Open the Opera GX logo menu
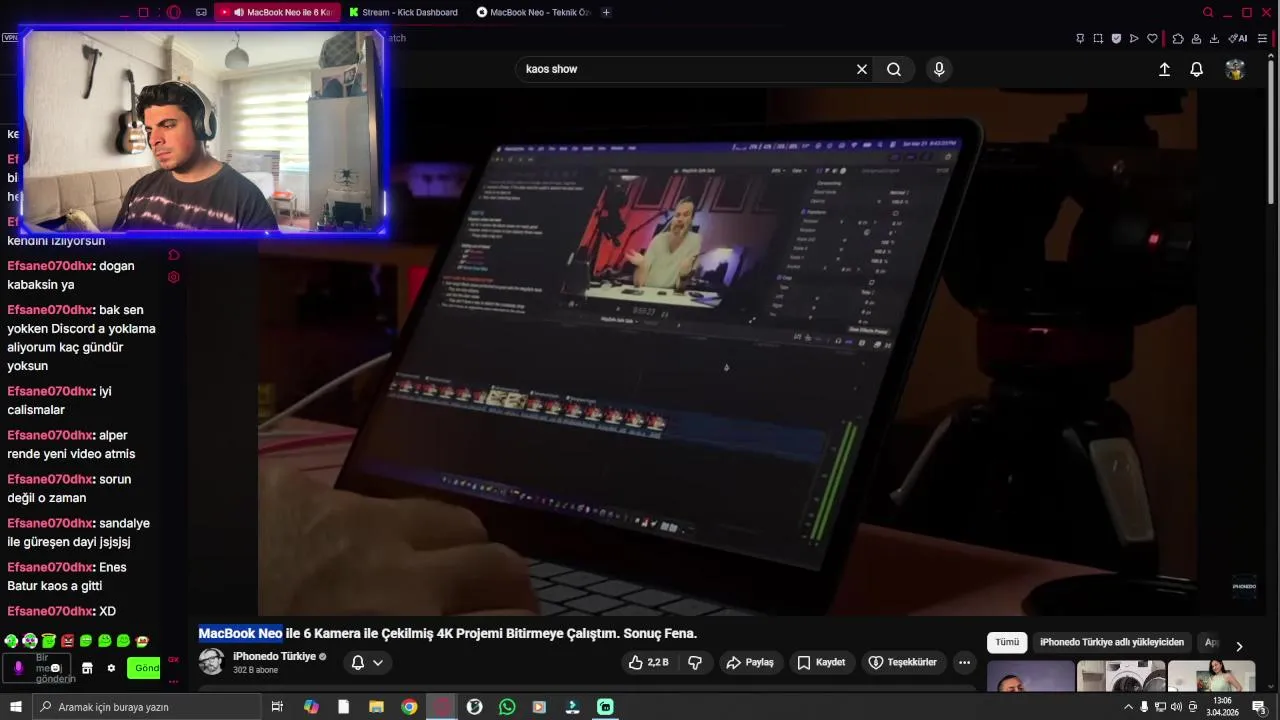Screen dimensions: 1280x720 (173, 12)
